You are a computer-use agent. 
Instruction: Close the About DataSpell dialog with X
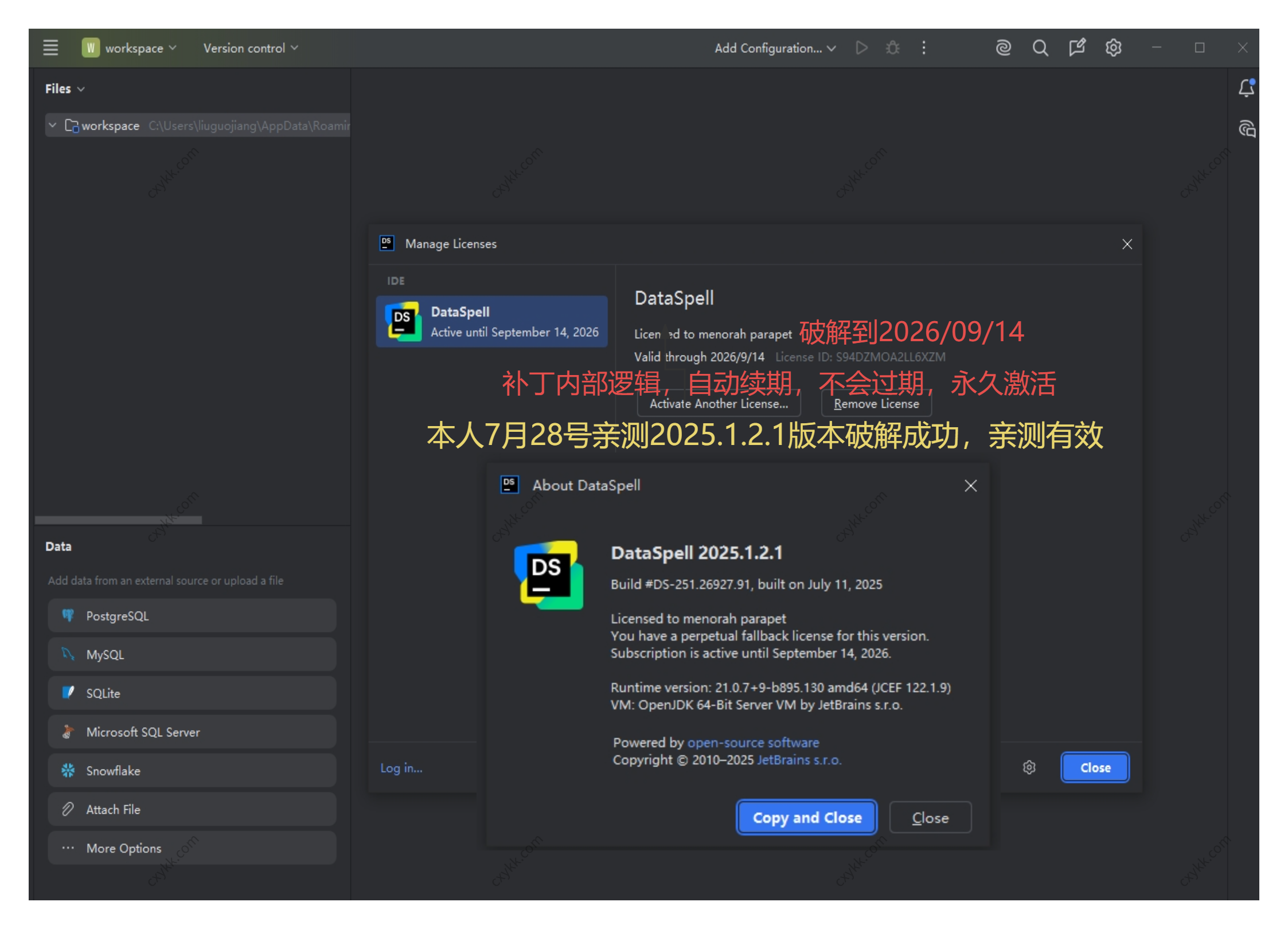pyautogui.click(x=970, y=486)
